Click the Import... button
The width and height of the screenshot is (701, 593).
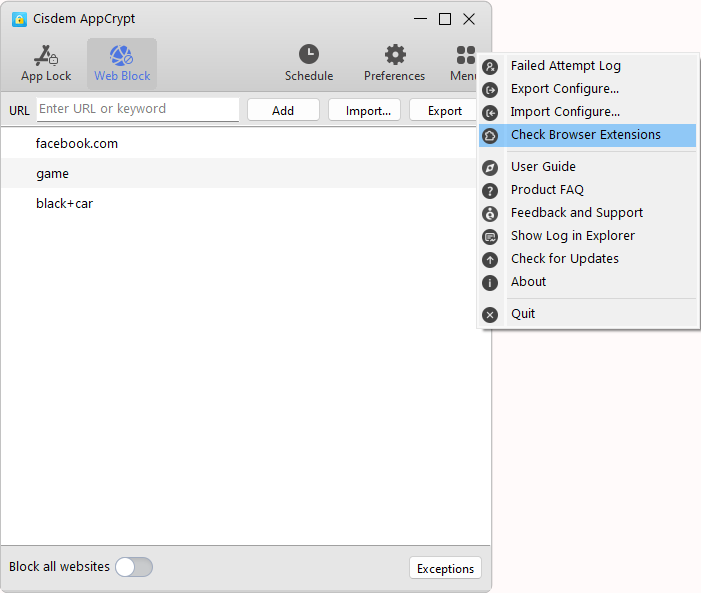pos(364,110)
